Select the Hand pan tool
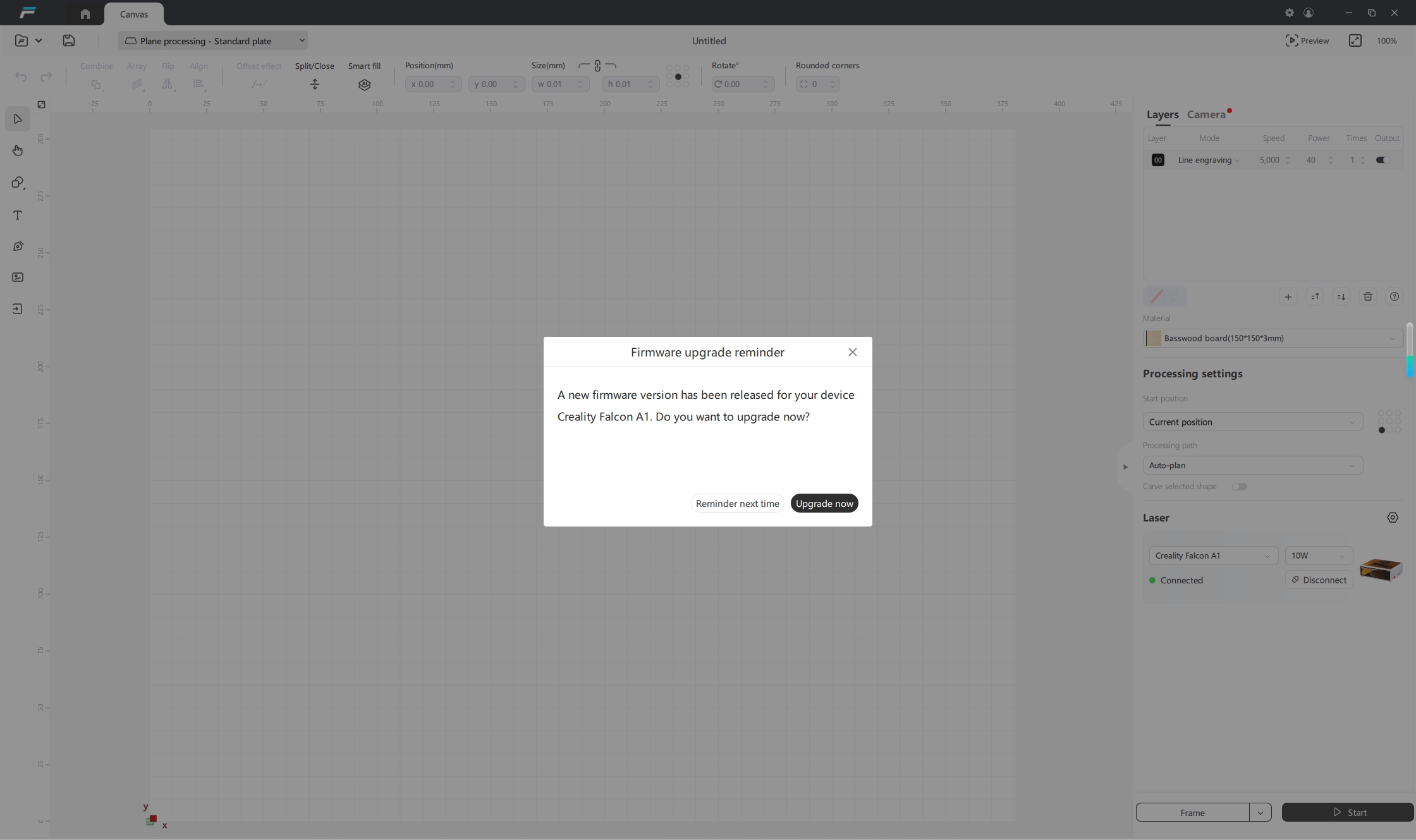The image size is (1416, 840). (18, 150)
